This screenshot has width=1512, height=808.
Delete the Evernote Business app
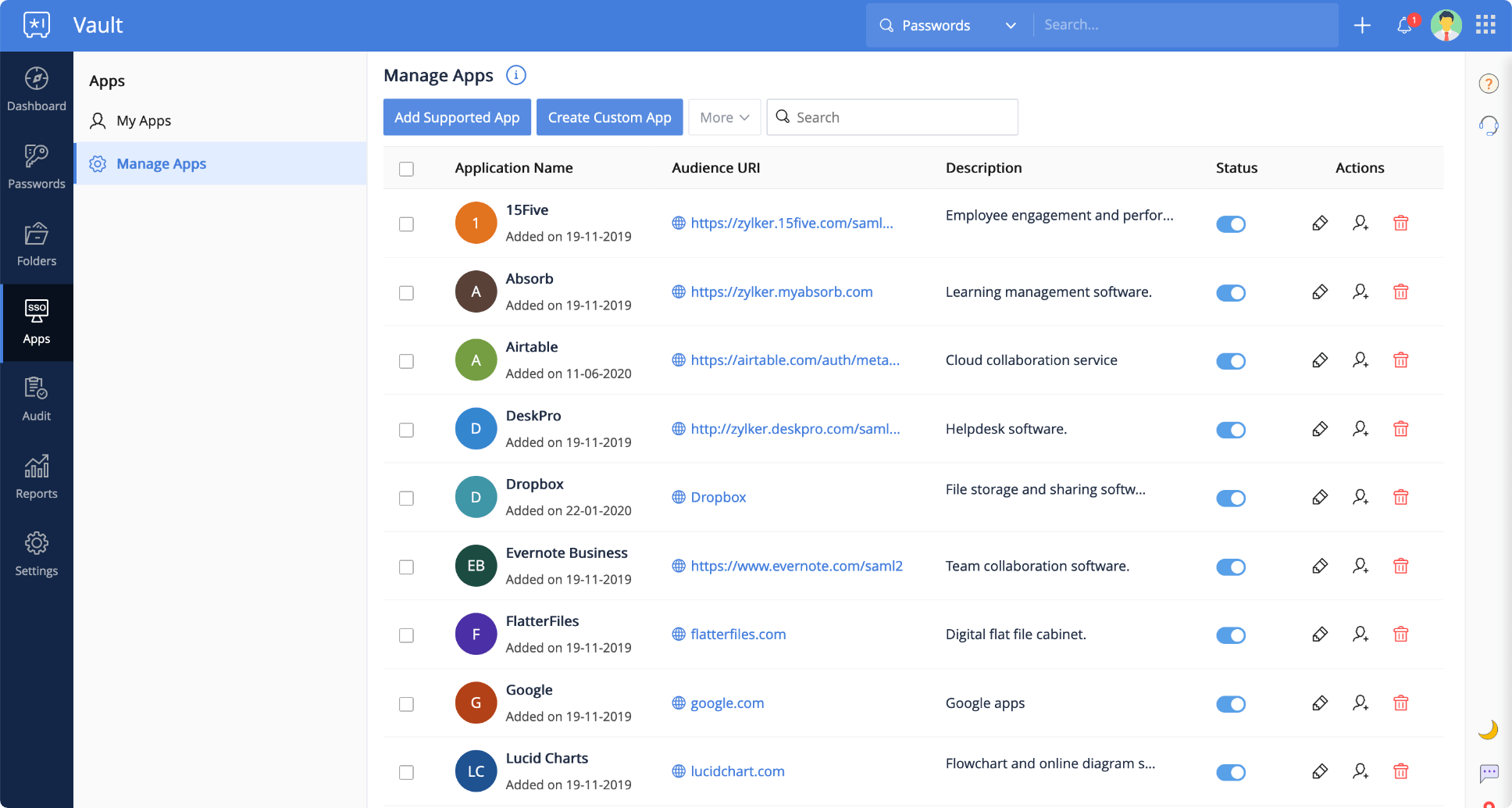tap(1401, 566)
